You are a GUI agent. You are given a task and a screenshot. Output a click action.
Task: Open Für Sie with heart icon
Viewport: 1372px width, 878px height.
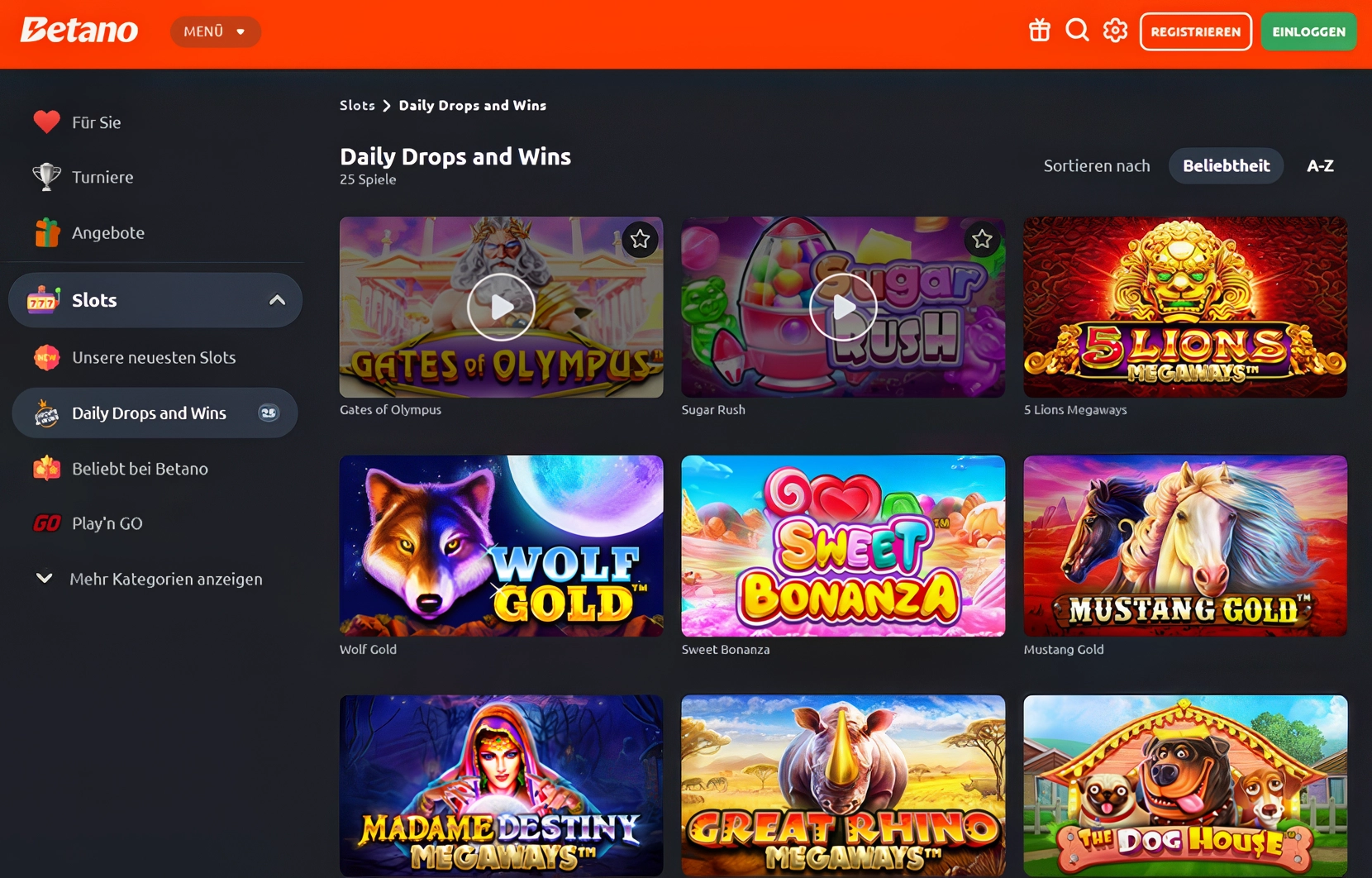tap(96, 122)
